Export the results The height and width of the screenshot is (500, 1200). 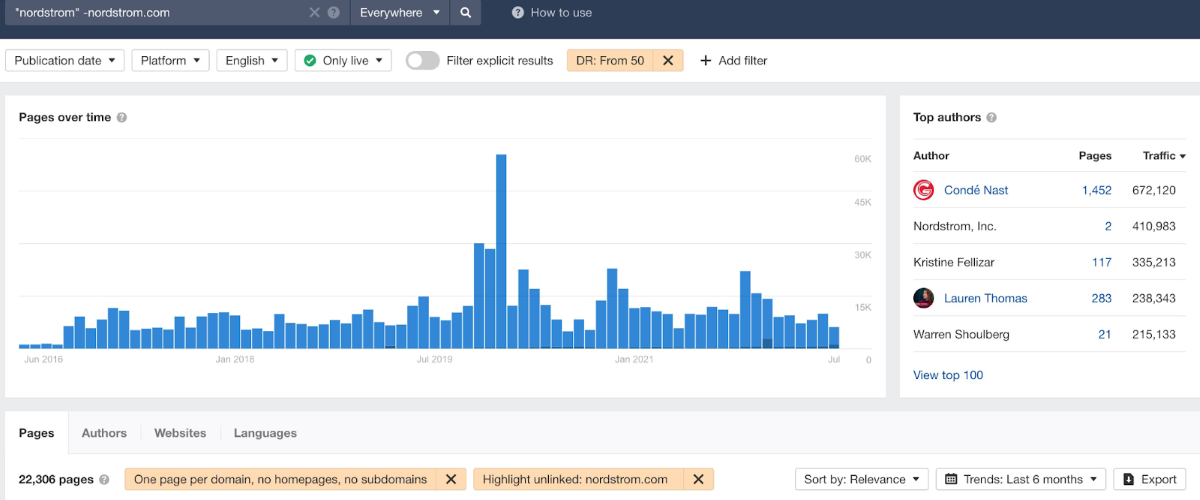pos(1150,479)
